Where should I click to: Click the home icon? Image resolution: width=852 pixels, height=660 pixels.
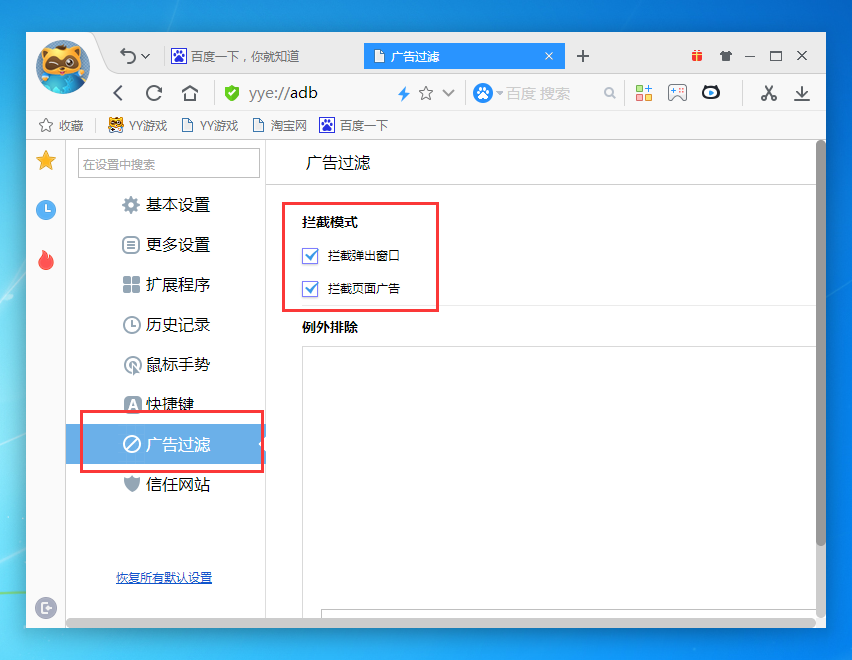click(189, 92)
